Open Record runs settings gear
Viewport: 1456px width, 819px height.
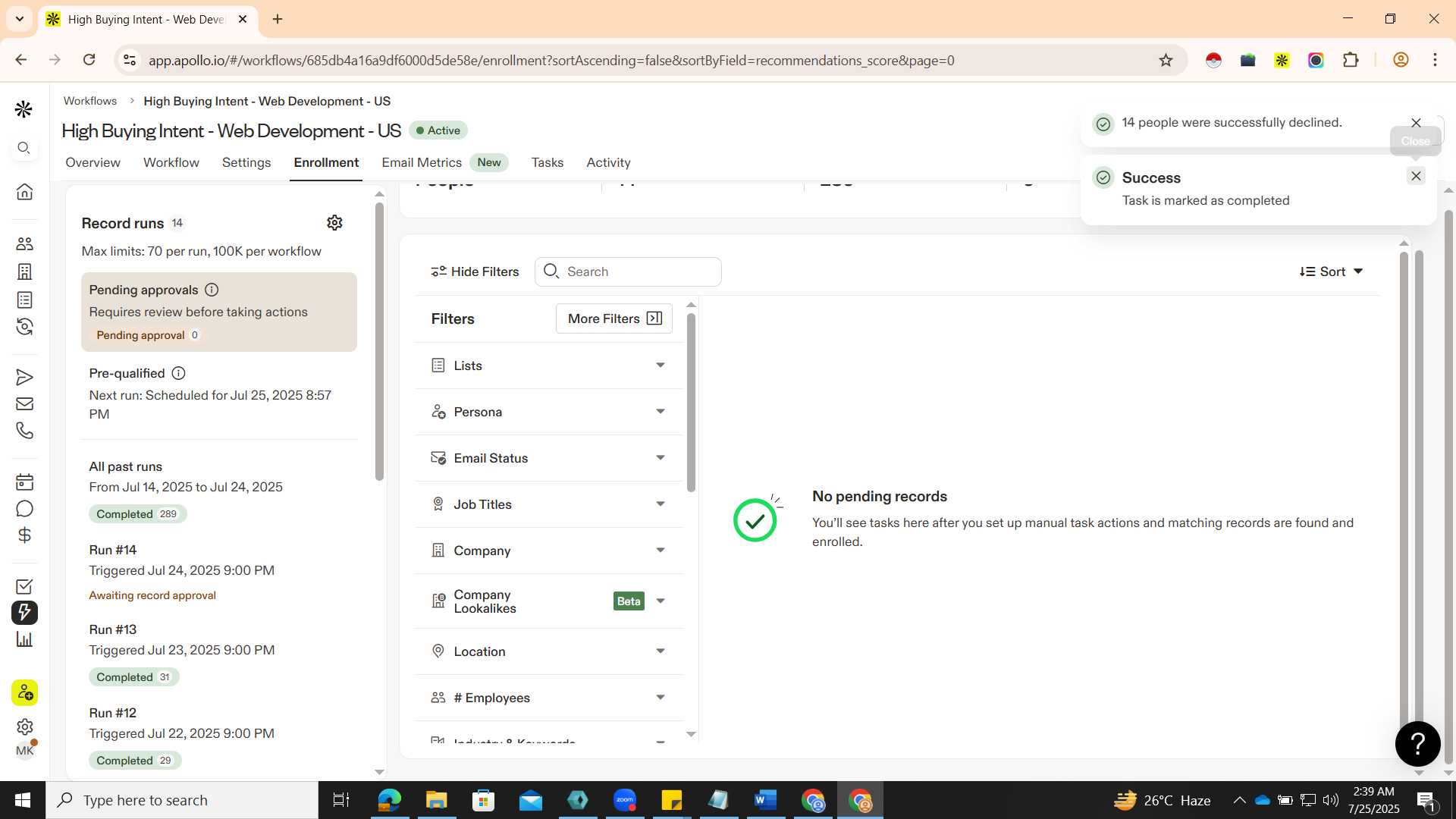[334, 222]
